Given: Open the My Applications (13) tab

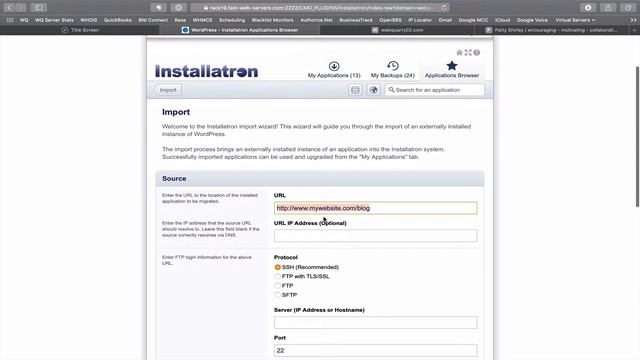Looking at the screenshot, I should click(x=334, y=69).
